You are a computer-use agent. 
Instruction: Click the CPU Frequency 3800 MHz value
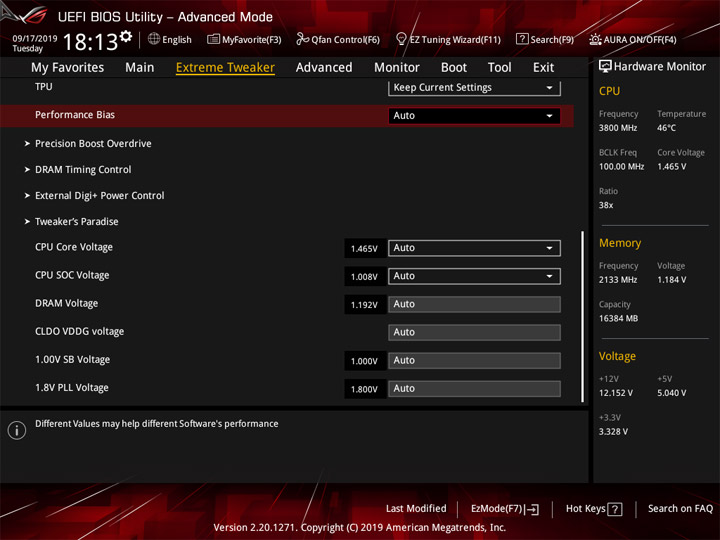618,128
